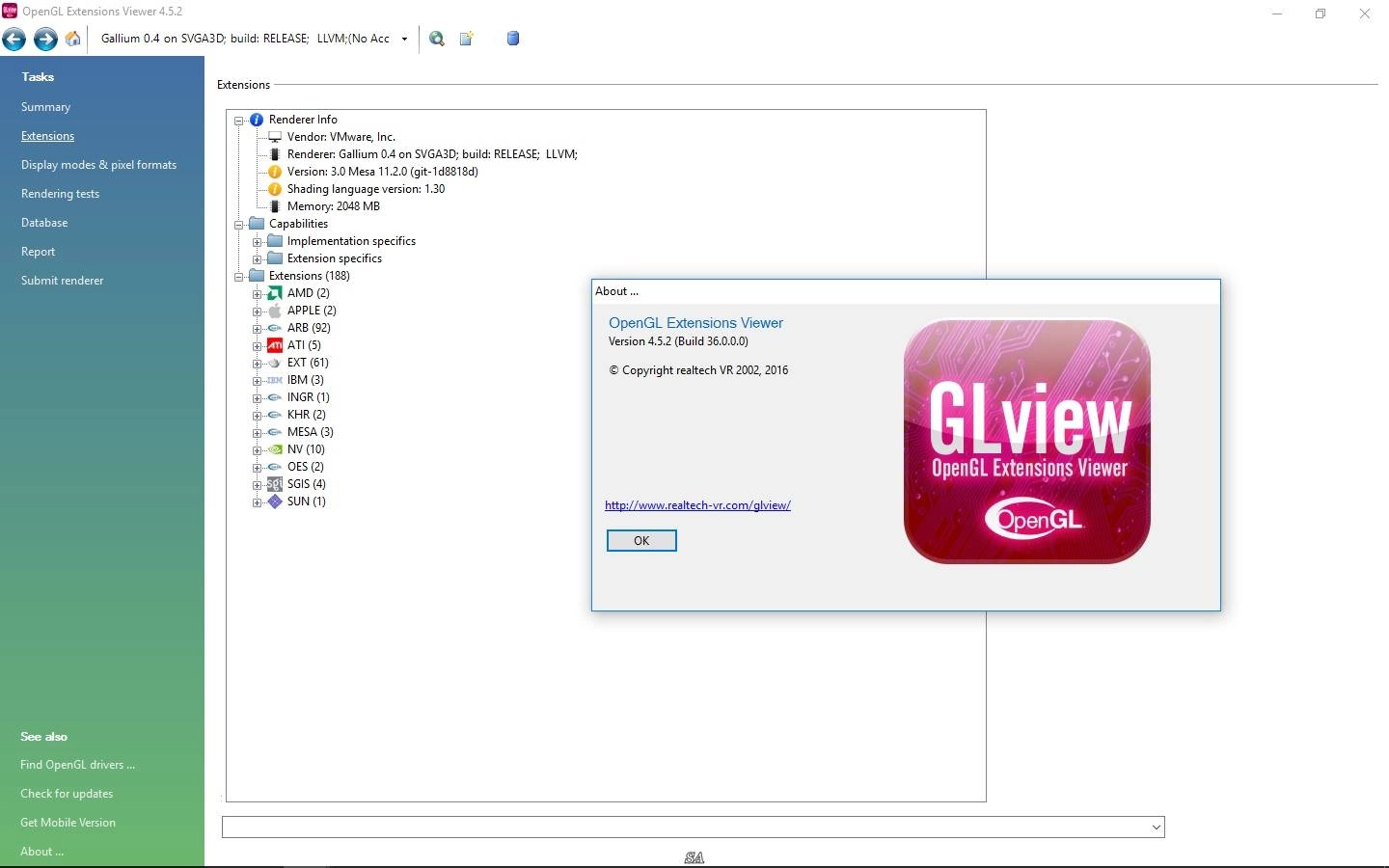Screen dimensions: 1389x868
Task: Click the chip icon beside Memory
Action: (x=275, y=206)
